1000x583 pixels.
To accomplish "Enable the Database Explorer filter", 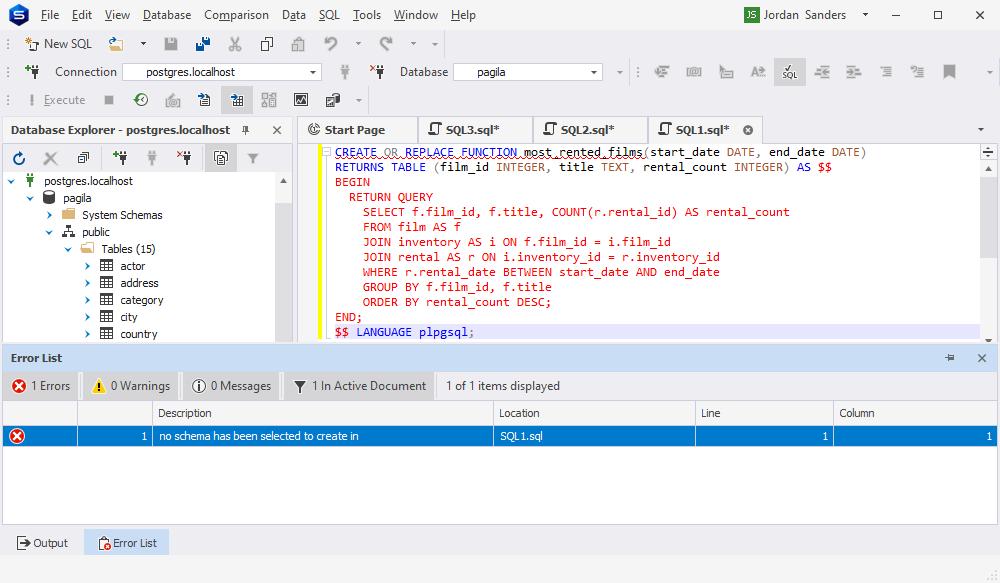I will click(252, 157).
